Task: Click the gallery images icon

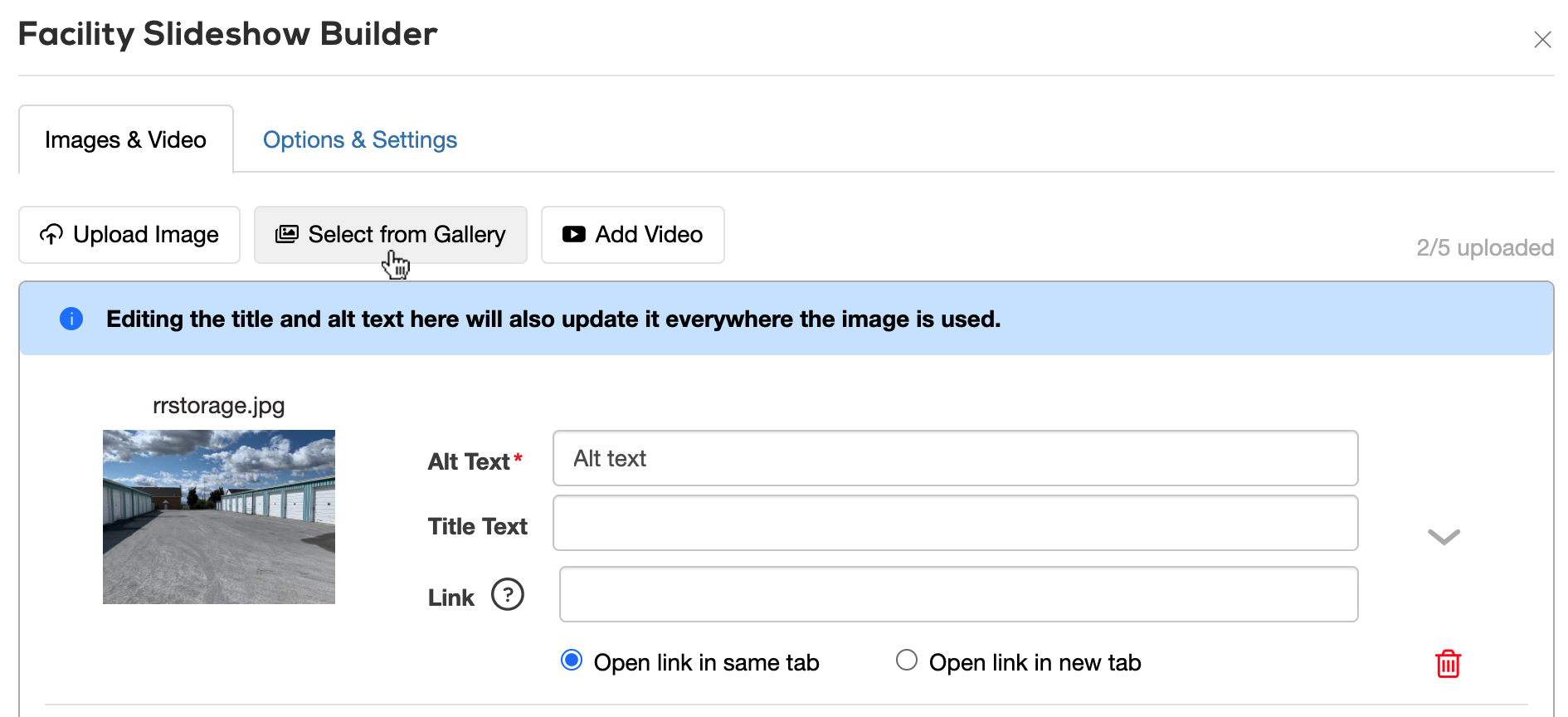Action: click(x=286, y=235)
